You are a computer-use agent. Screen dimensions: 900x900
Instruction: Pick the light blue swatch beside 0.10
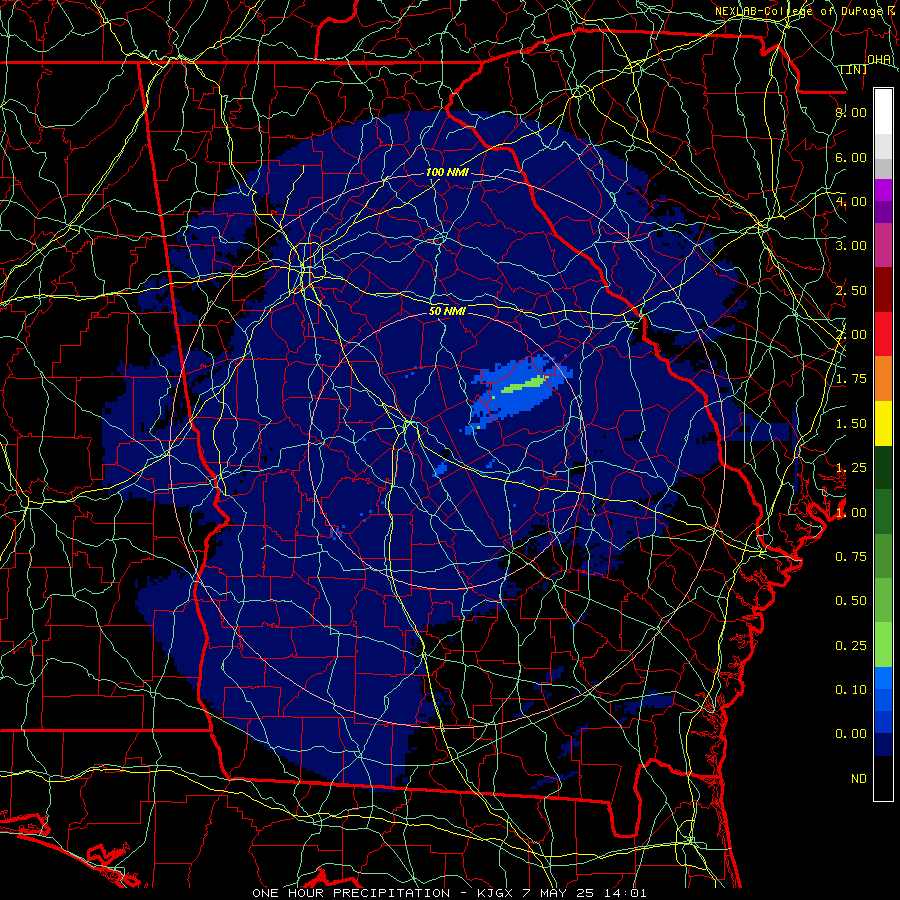coord(883,678)
